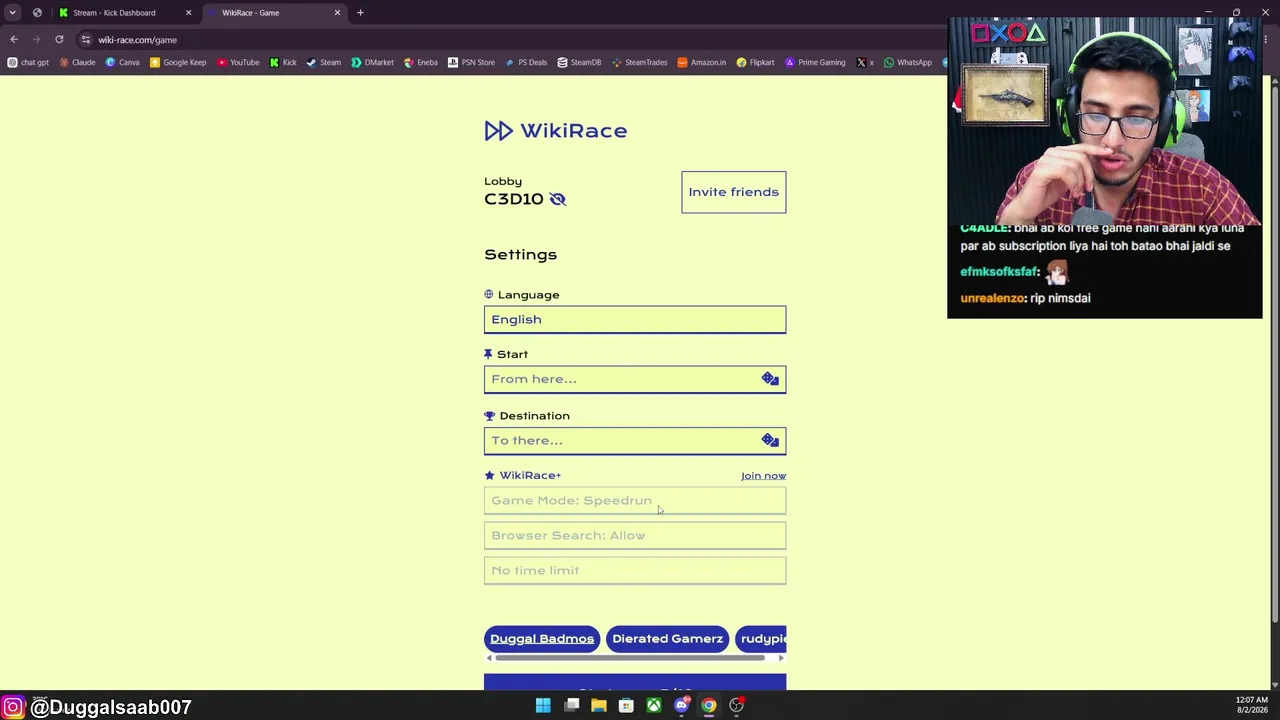Open the Google Keep bookmark

(178, 62)
